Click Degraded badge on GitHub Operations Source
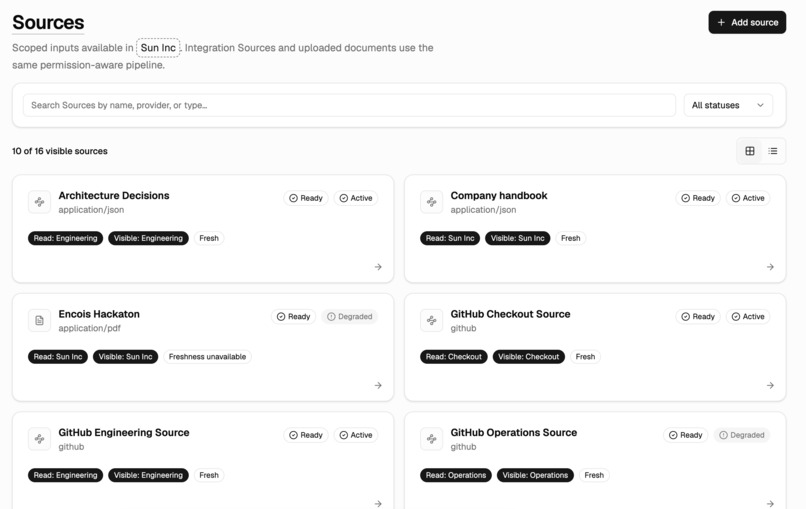 pos(742,434)
